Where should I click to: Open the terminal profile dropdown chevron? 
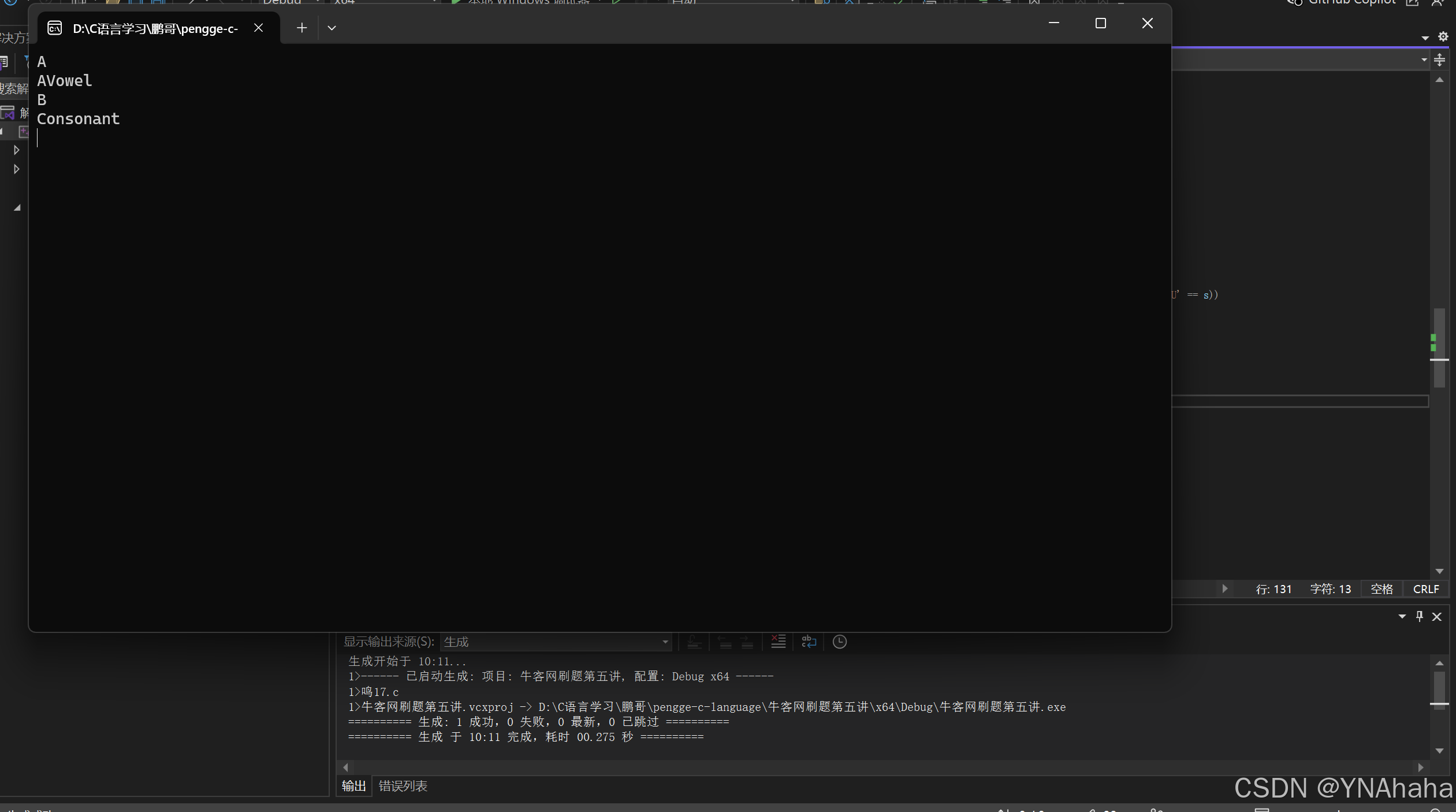(332, 28)
